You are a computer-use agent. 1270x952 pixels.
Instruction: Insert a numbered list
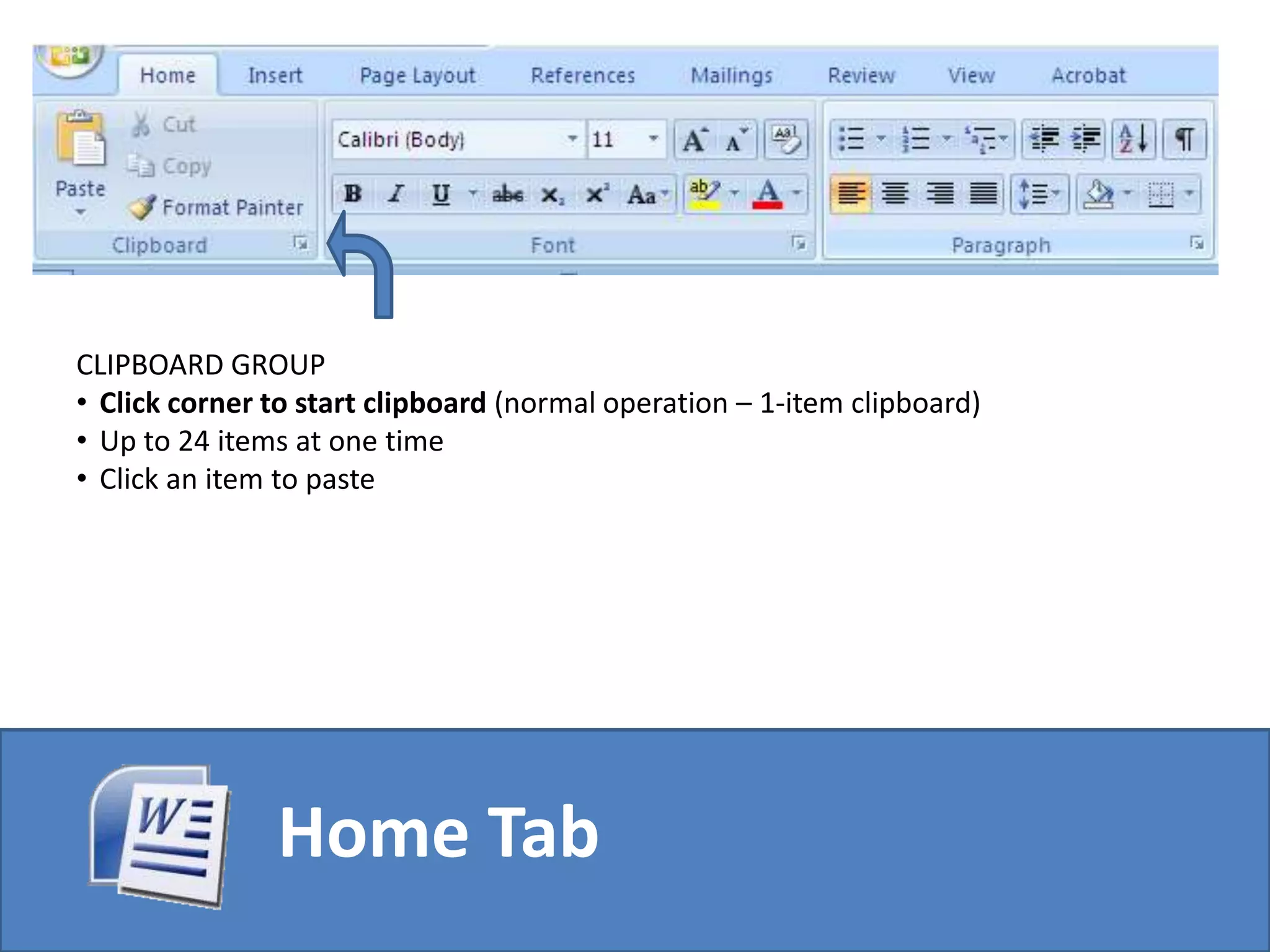(x=916, y=139)
